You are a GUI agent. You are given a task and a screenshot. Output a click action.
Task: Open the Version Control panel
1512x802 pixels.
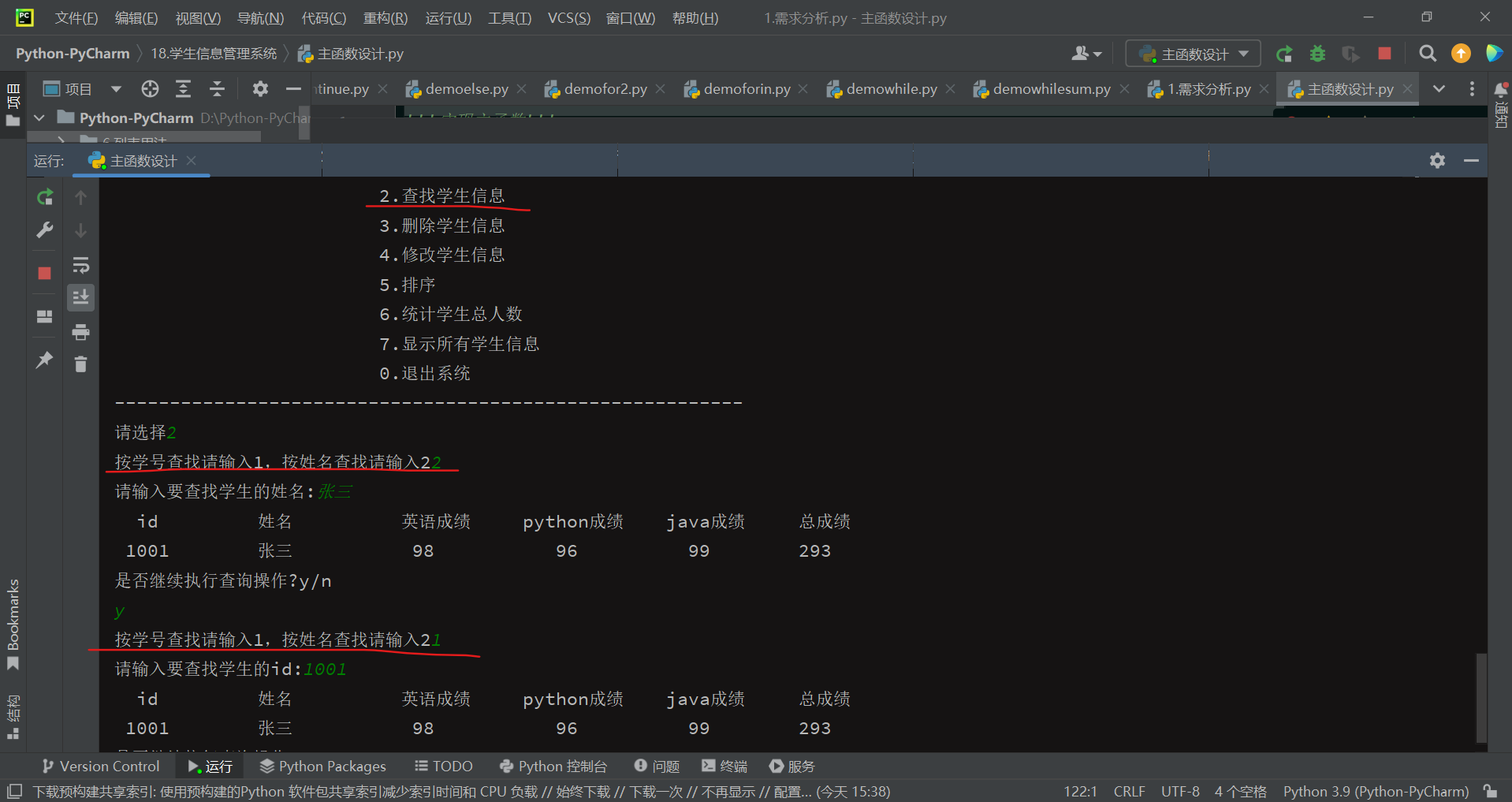[x=100, y=766]
